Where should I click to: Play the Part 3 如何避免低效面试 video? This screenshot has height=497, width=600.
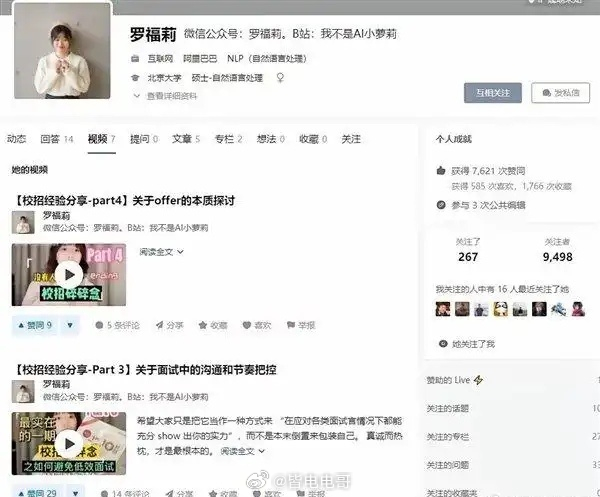click(69, 444)
